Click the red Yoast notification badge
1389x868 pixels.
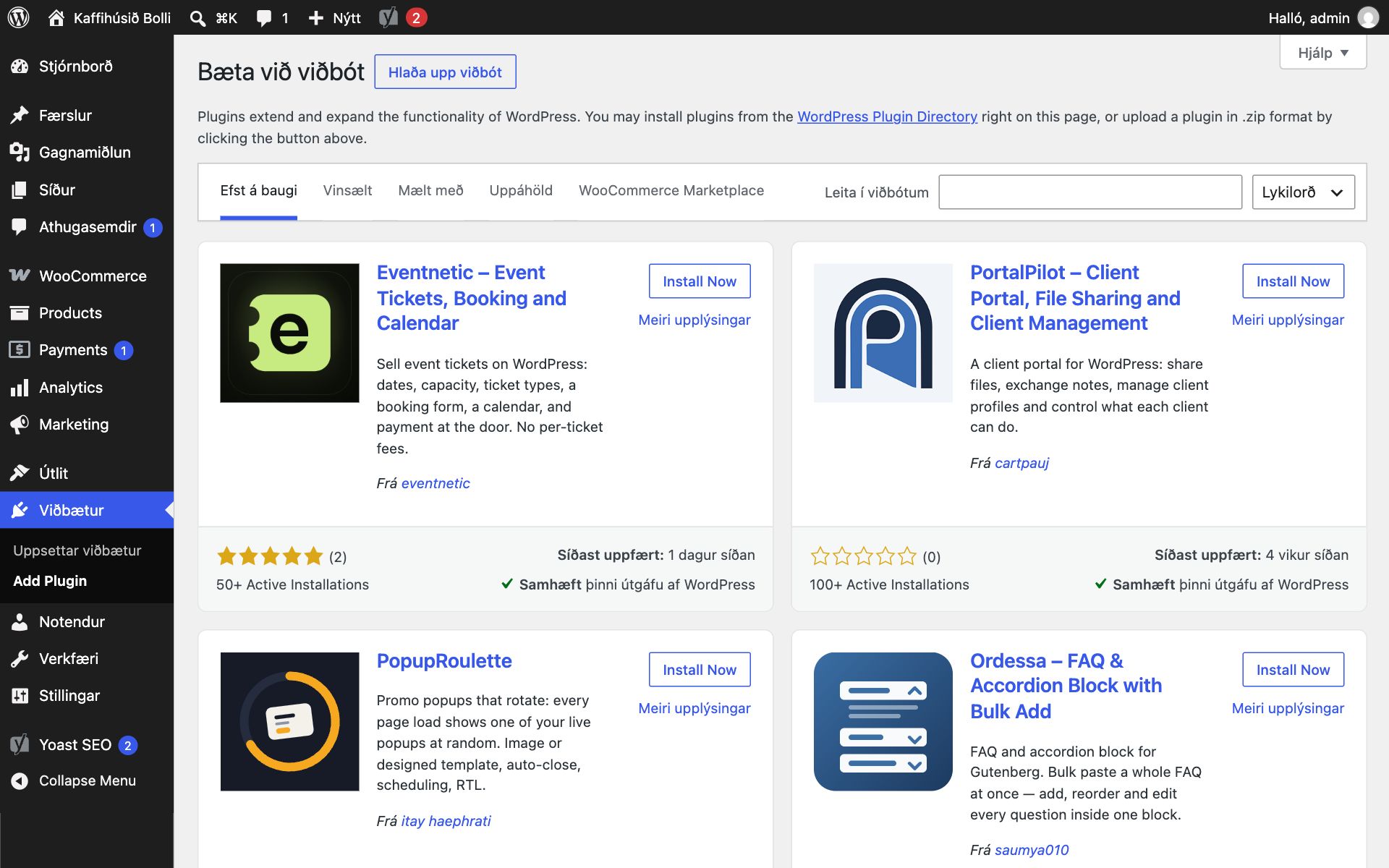point(416,18)
